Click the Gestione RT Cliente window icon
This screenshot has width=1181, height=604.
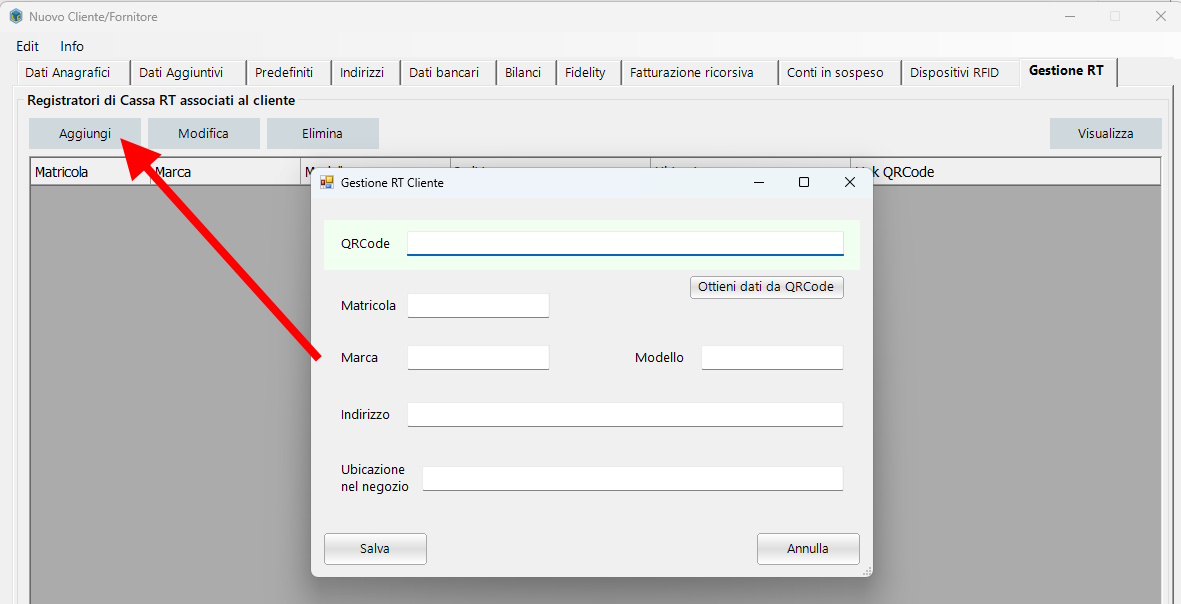point(327,182)
